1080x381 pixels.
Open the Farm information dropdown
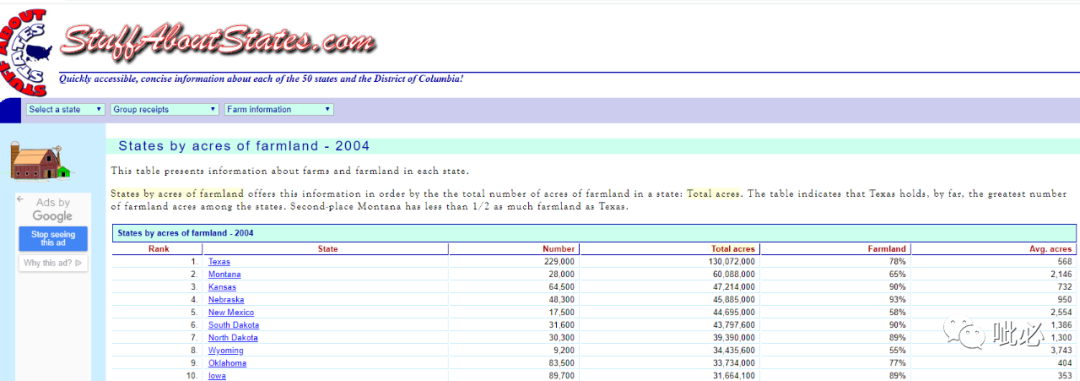point(279,110)
